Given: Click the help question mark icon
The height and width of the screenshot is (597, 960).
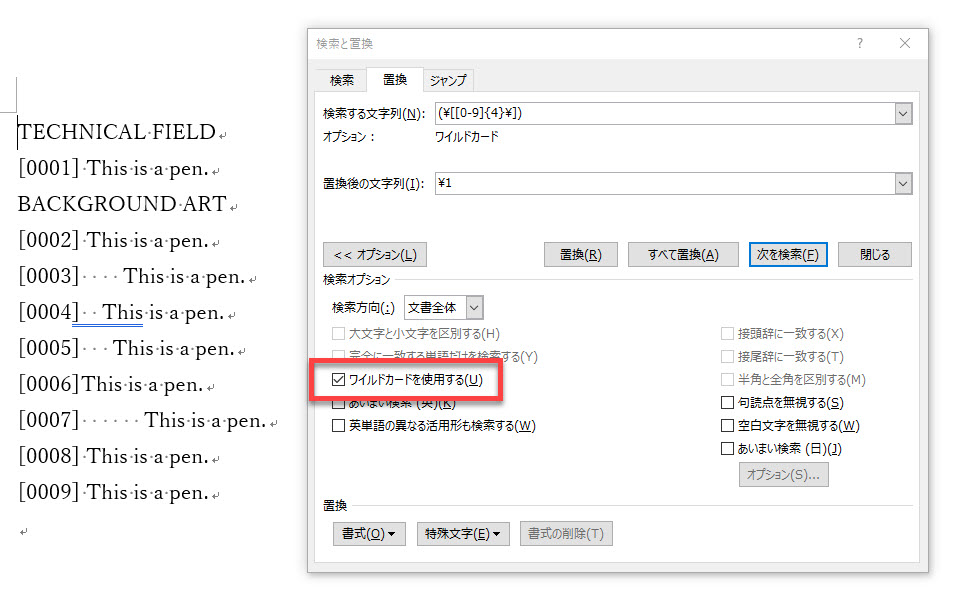Looking at the screenshot, I should pos(860,44).
